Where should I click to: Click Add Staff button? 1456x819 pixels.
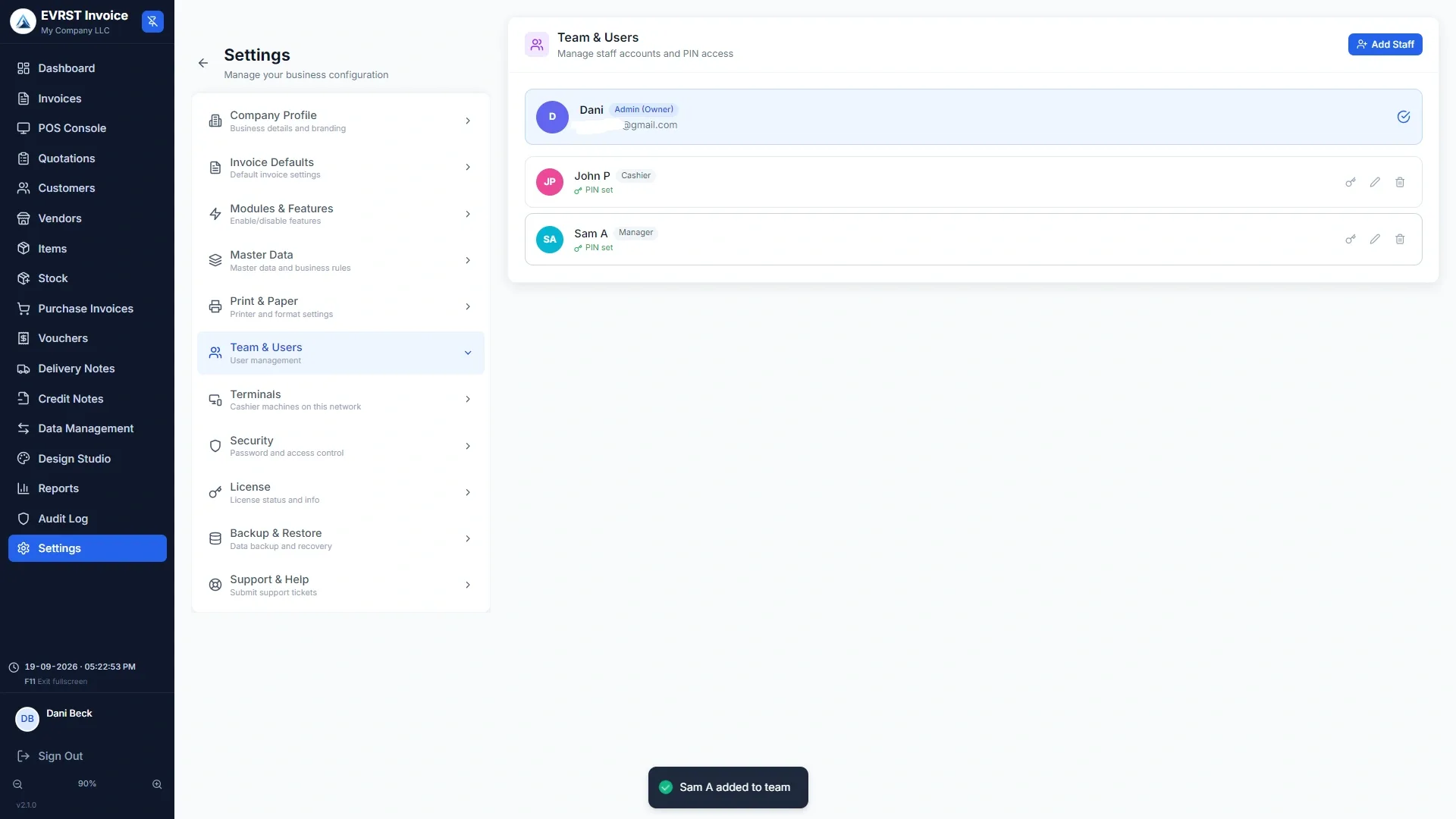1385,44
